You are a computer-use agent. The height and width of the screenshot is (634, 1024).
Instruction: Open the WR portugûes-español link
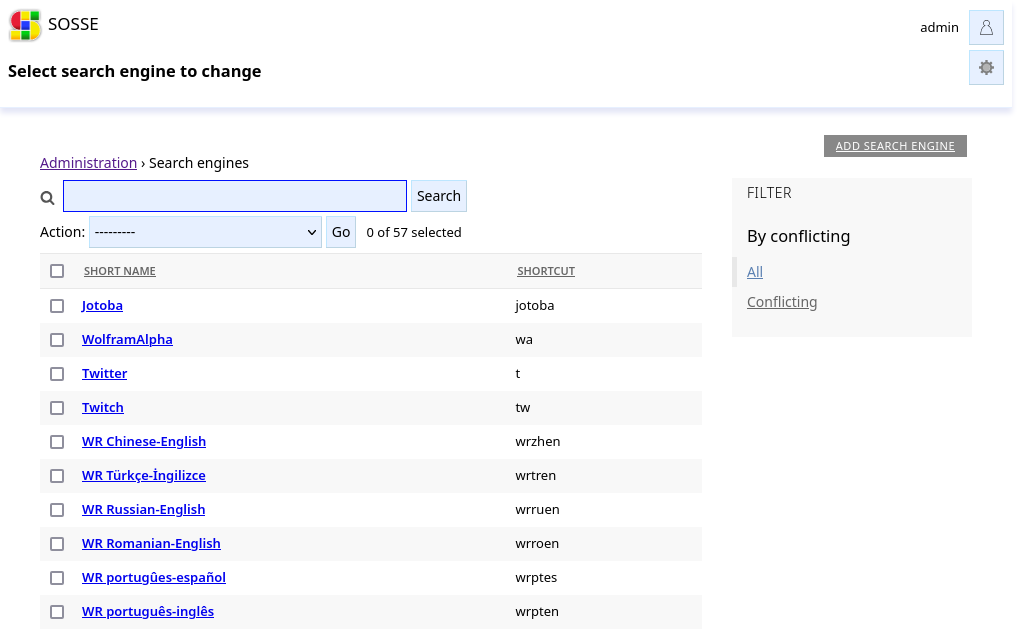[153, 577]
